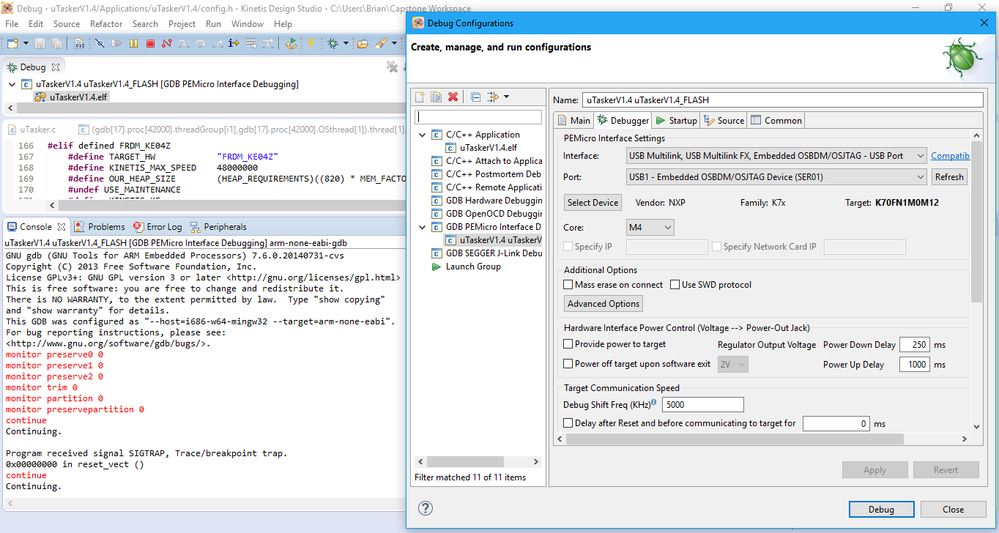Click Duplicate launch configuration icon
This screenshot has width=999, height=533.
click(x=436, y=97)
